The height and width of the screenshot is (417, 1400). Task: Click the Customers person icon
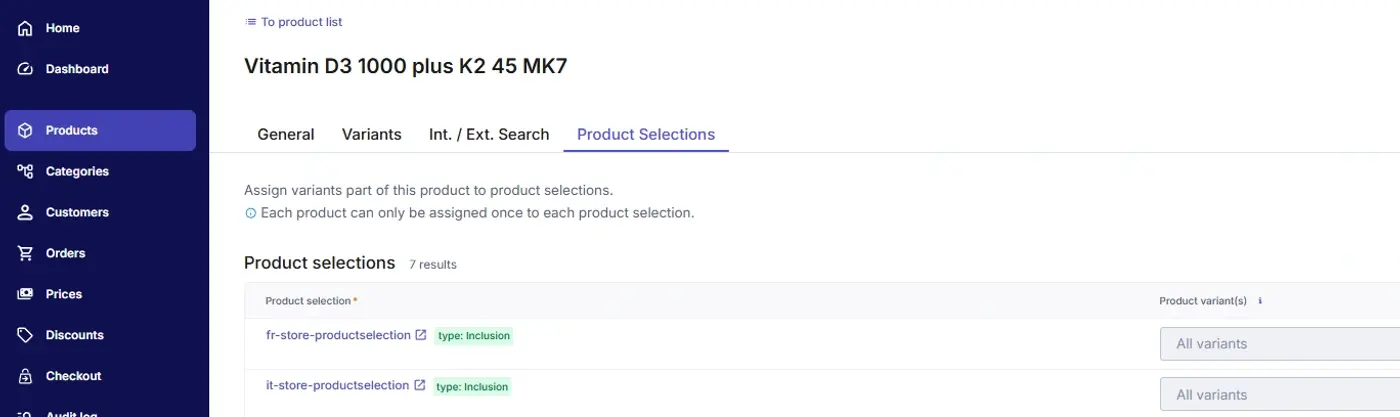[x=26, y=212]
